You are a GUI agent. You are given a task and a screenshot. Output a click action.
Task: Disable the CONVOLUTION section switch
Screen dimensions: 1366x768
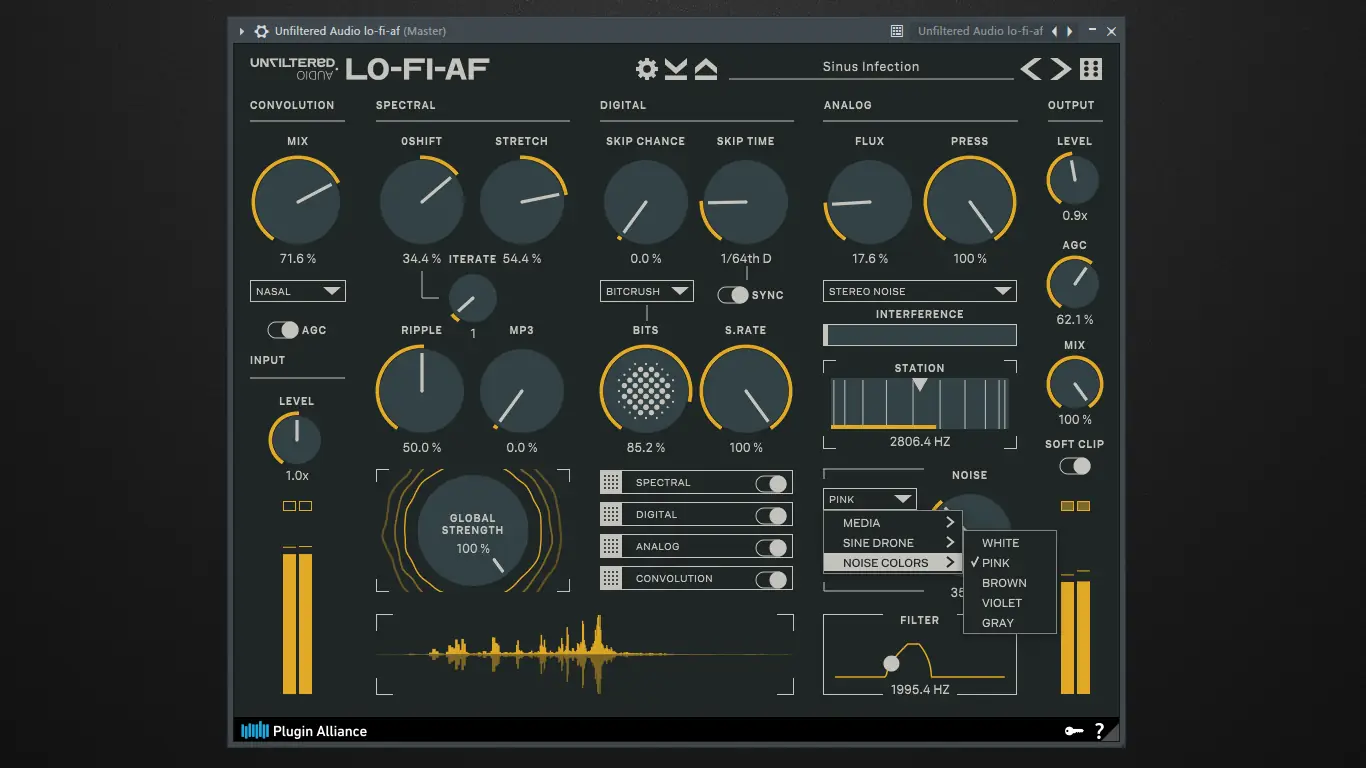click(771, 579)
